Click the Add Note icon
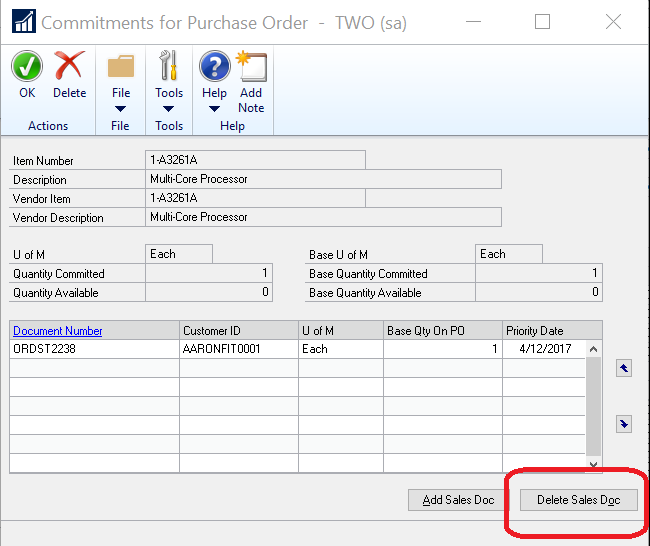 point(251,66)
